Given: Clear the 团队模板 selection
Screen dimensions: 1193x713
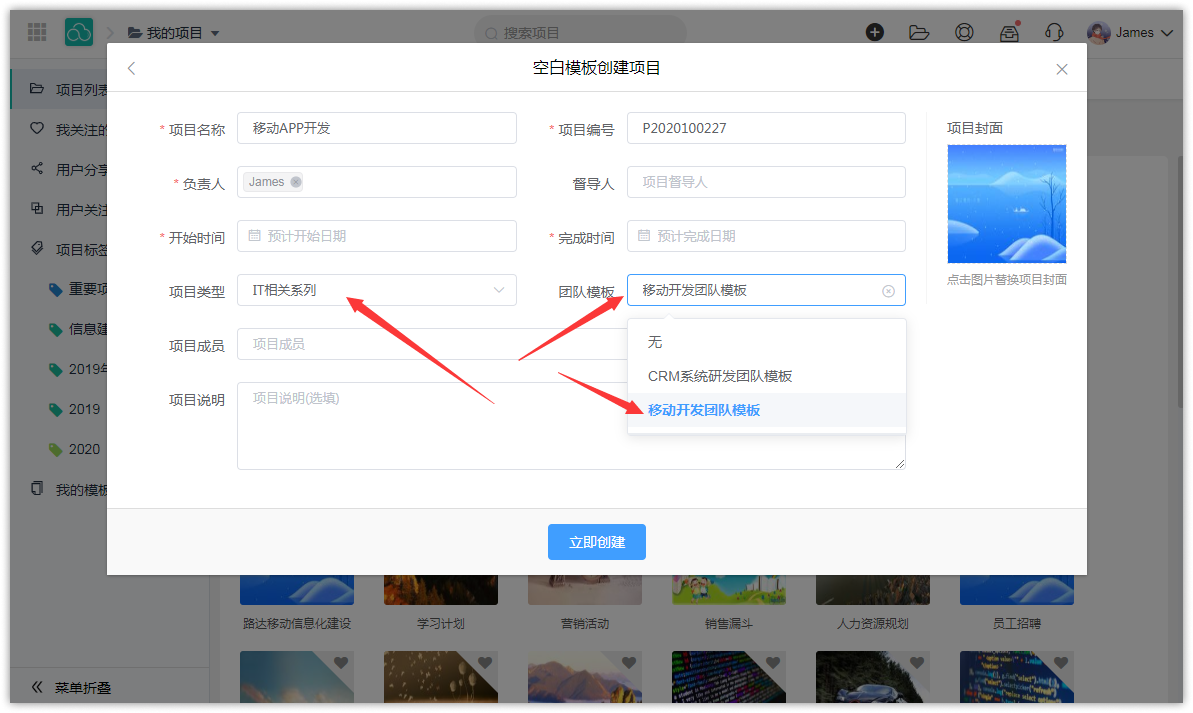Looking at the screenshot, I should 888,291.
